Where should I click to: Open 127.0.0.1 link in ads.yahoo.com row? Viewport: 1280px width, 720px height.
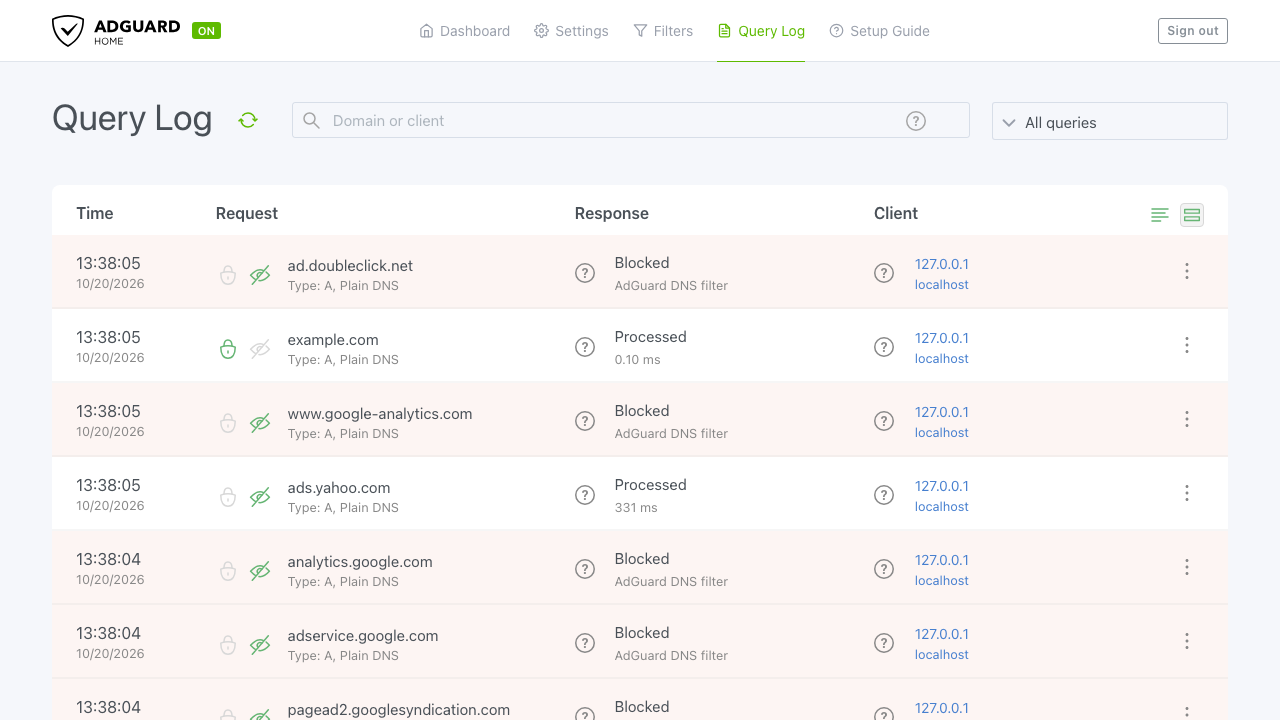(942, 486)
